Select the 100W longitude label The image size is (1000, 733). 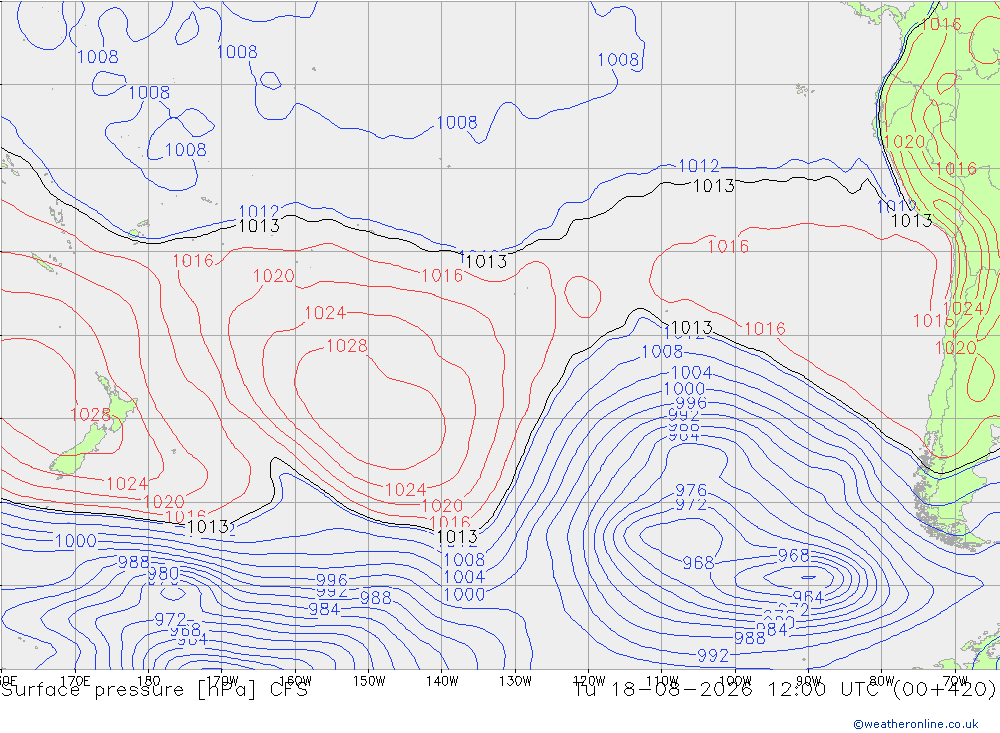[x=735, y=681]
